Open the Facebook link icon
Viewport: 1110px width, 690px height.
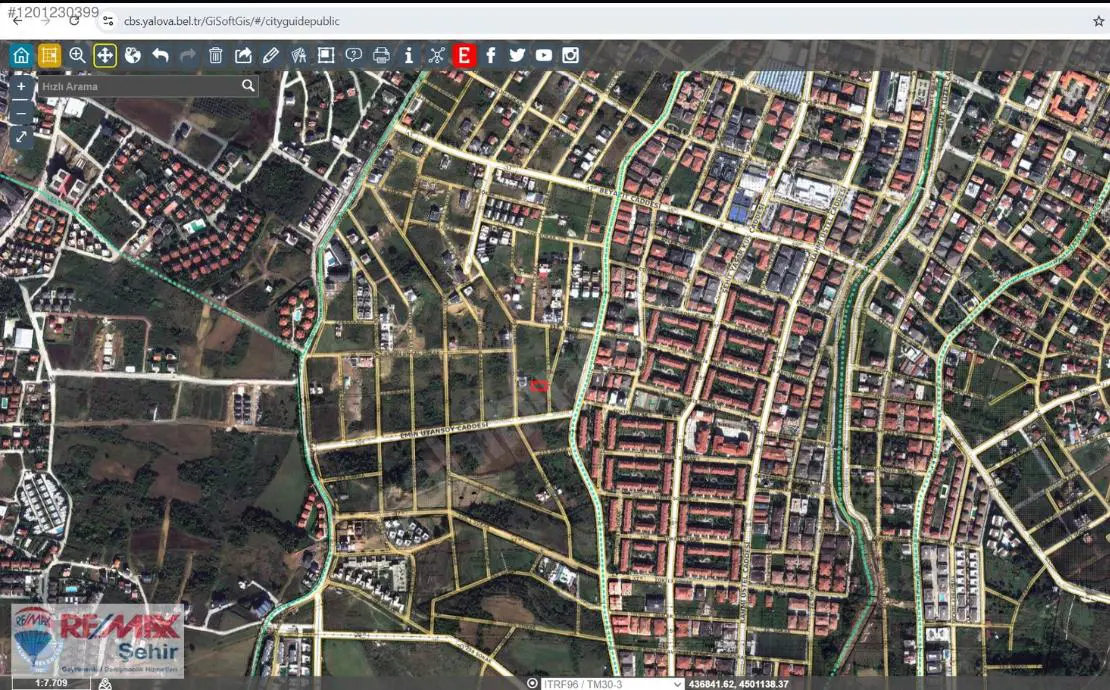(x=491, y=55)
